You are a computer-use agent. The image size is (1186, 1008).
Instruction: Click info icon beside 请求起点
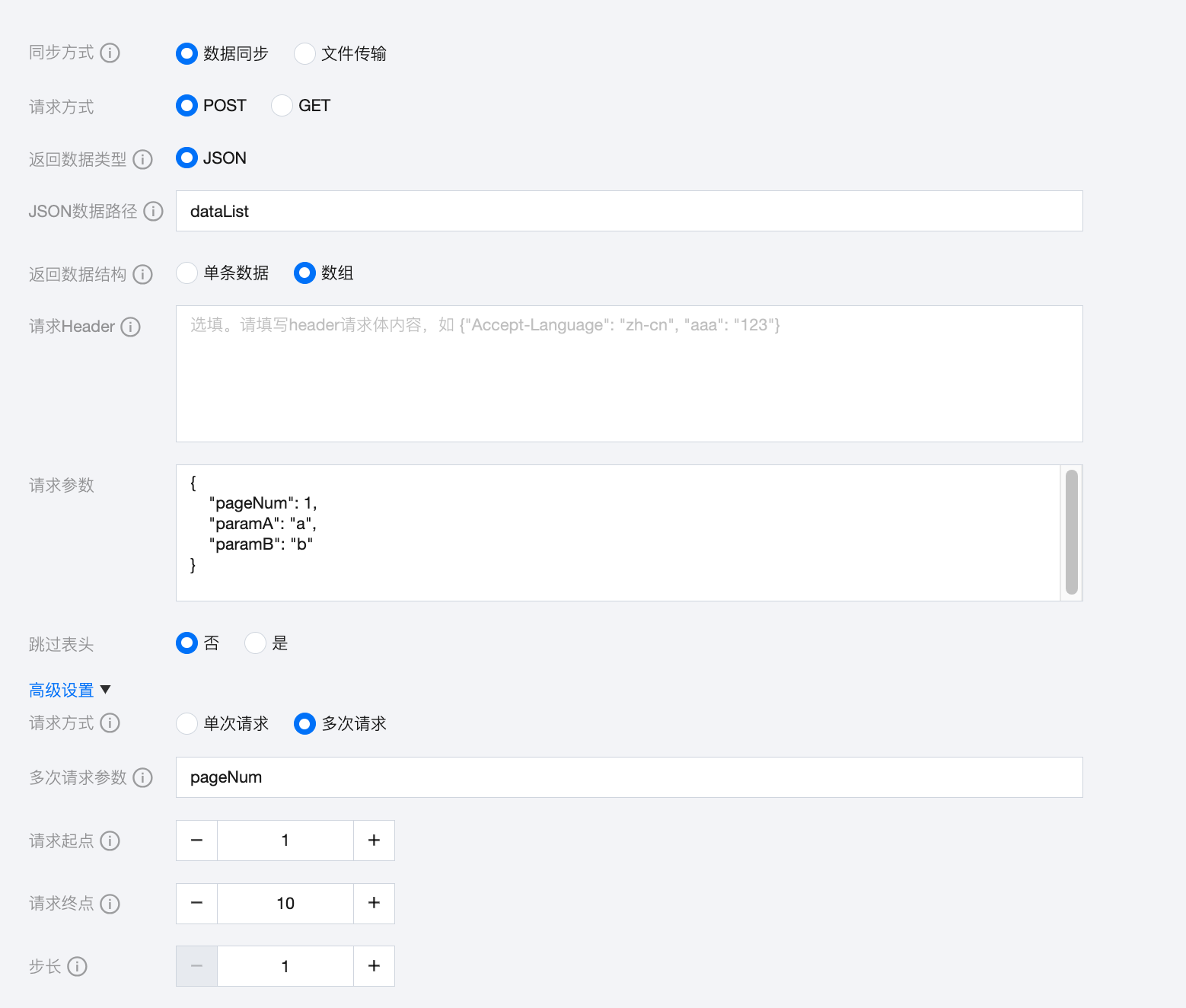[x=110, y=841]
